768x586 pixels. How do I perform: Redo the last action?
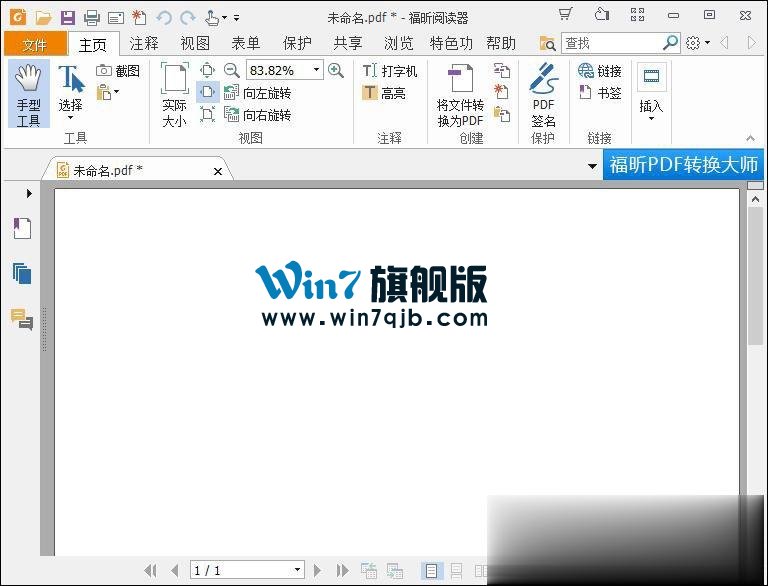[188, 18]
